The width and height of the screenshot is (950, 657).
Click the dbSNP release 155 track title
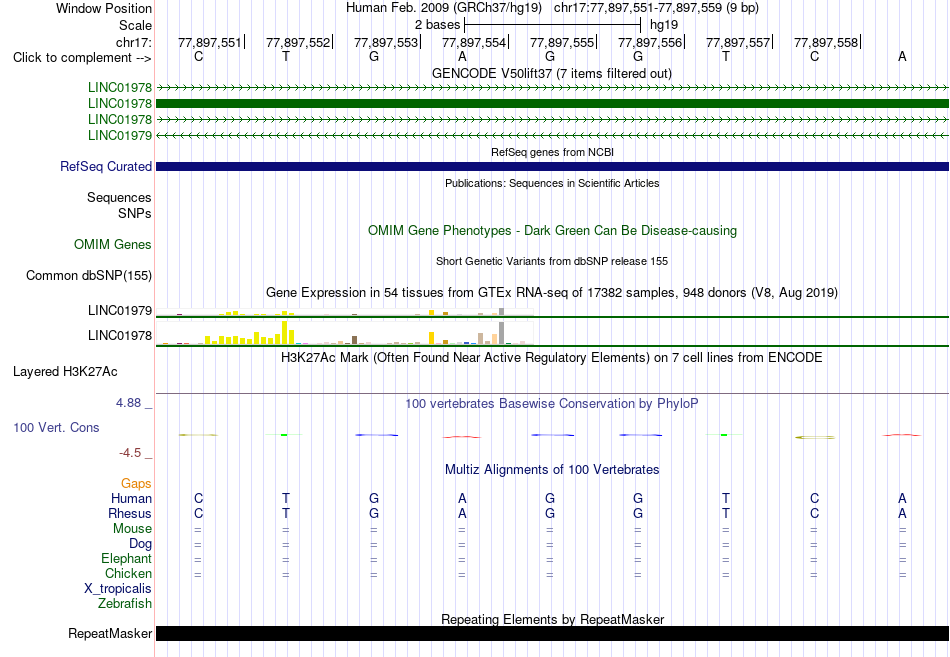552,261
